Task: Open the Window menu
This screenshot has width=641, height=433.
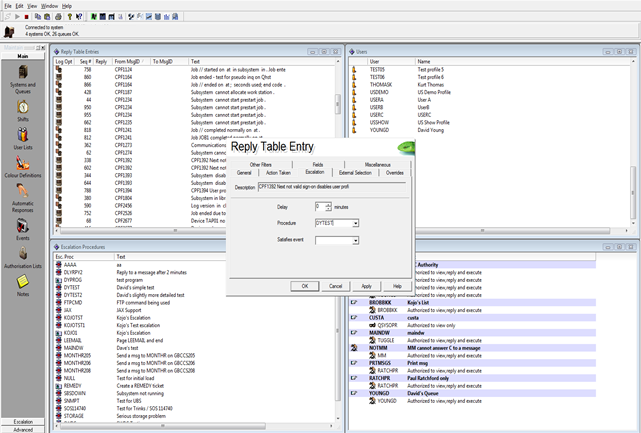Action: point(49,5)
